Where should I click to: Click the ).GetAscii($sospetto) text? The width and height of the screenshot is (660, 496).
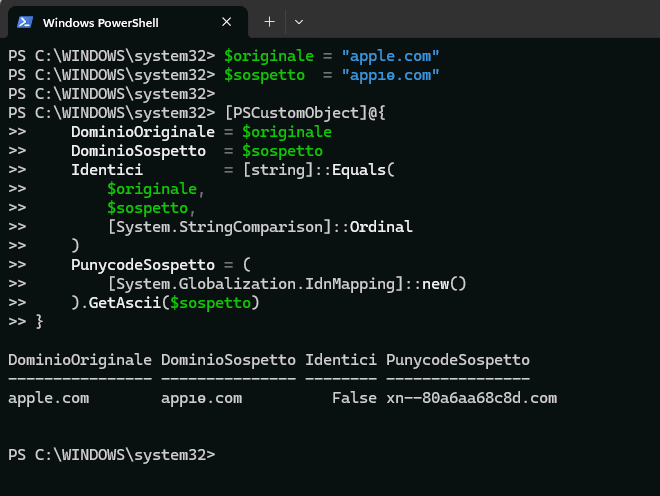[x=165, y=302]
